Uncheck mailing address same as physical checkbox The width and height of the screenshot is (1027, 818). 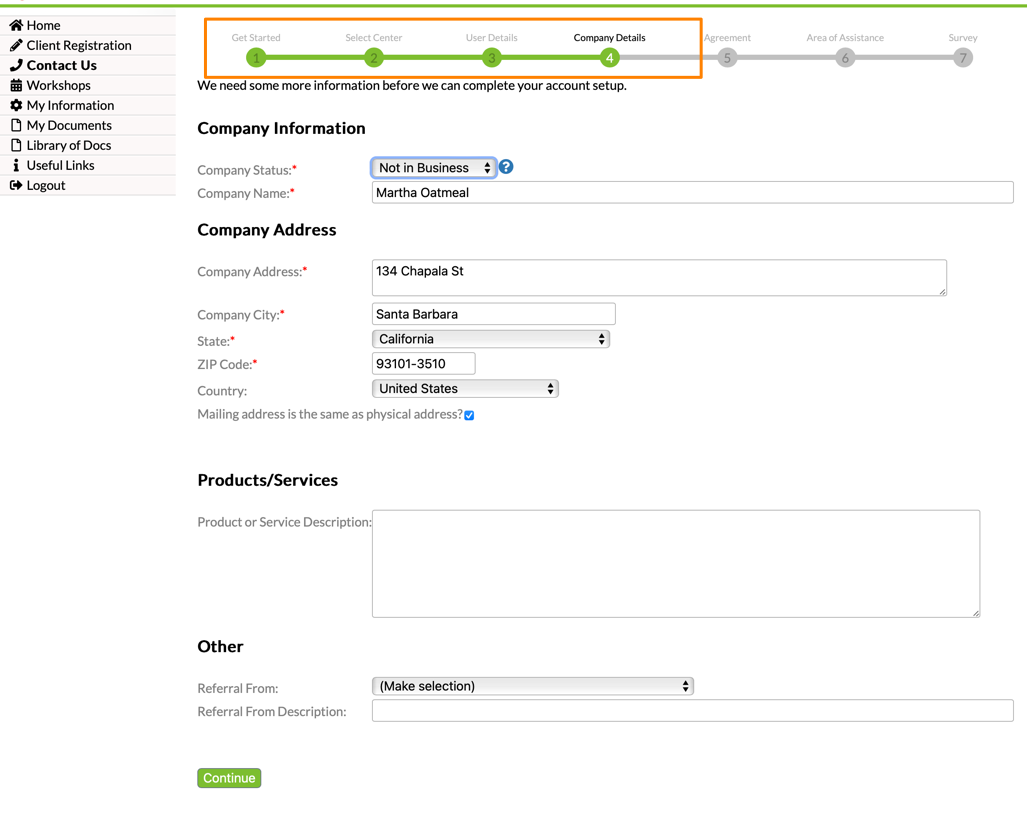[x=469, y=415]
